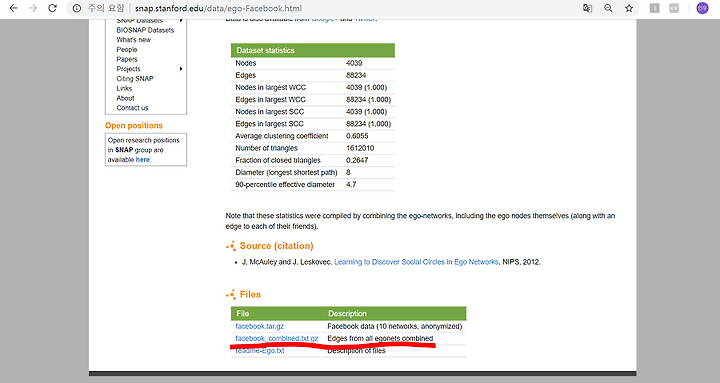Go forward with the browser forward arrow
Viewport: 720px width, 383px height.
tap(33, 8)
